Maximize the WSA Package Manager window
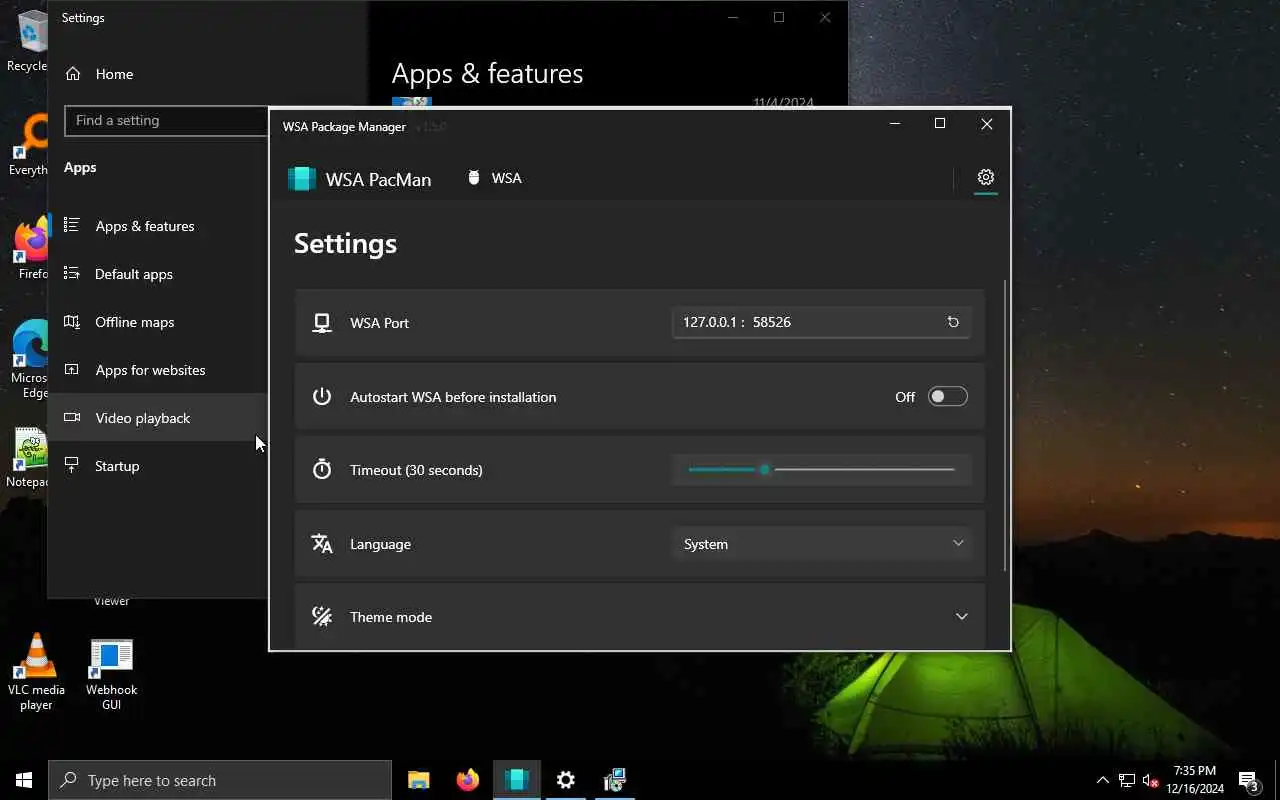Image resolution: width=1280 pixels, height=800 pixels. pos(940,123)
